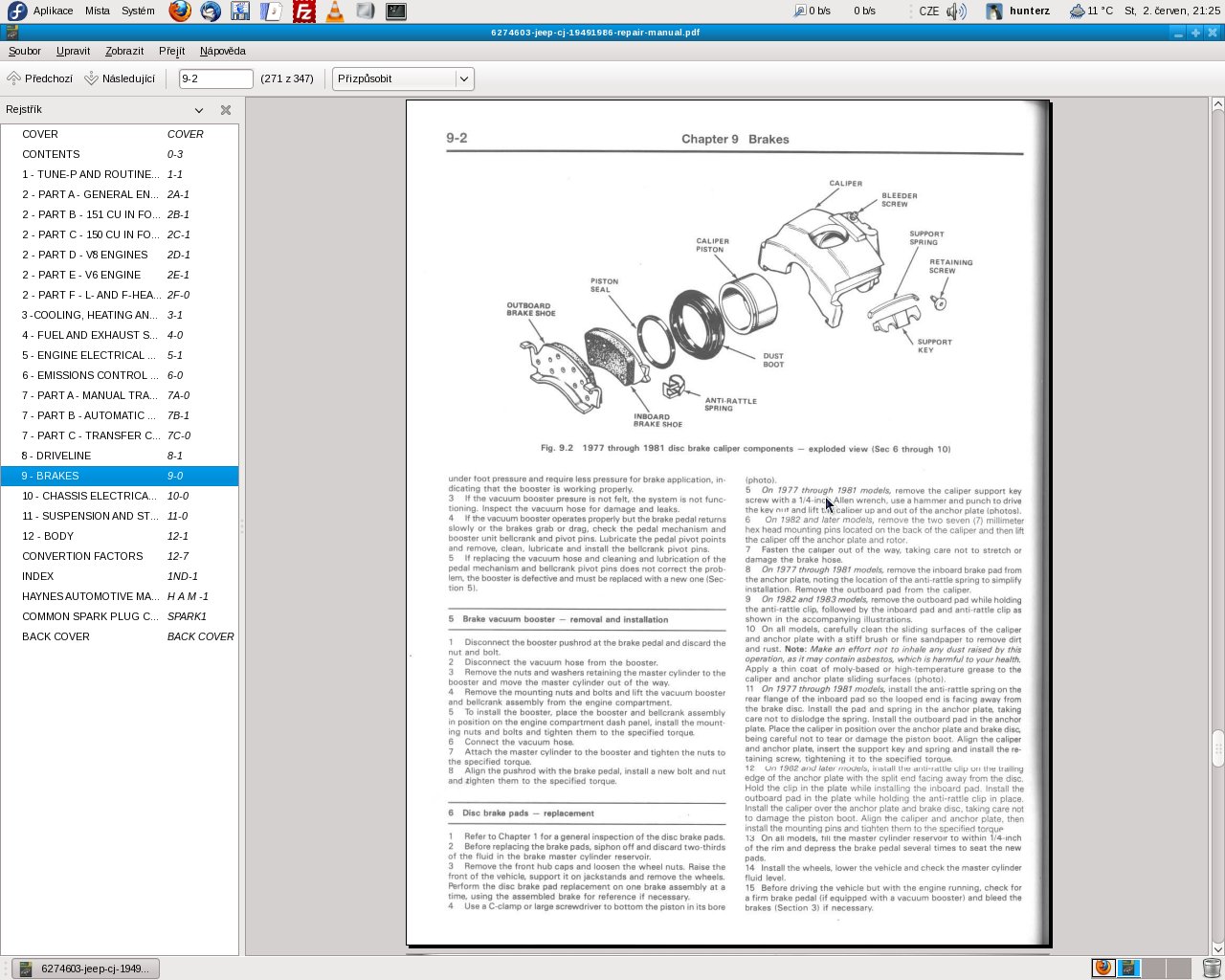1225x980 pixels.
Task: Select 12 - BODY index entry
Action: click(120, 536)
